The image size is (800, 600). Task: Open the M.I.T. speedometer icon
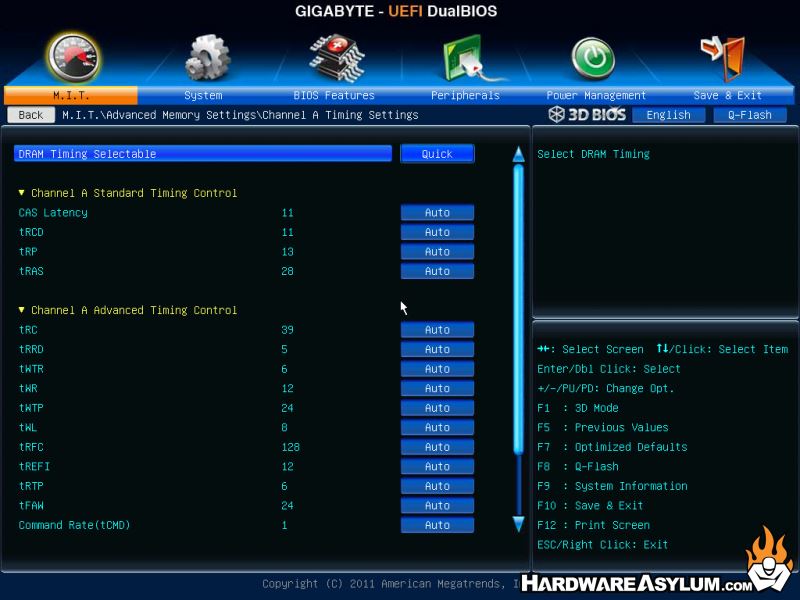(x=73, y=58)
